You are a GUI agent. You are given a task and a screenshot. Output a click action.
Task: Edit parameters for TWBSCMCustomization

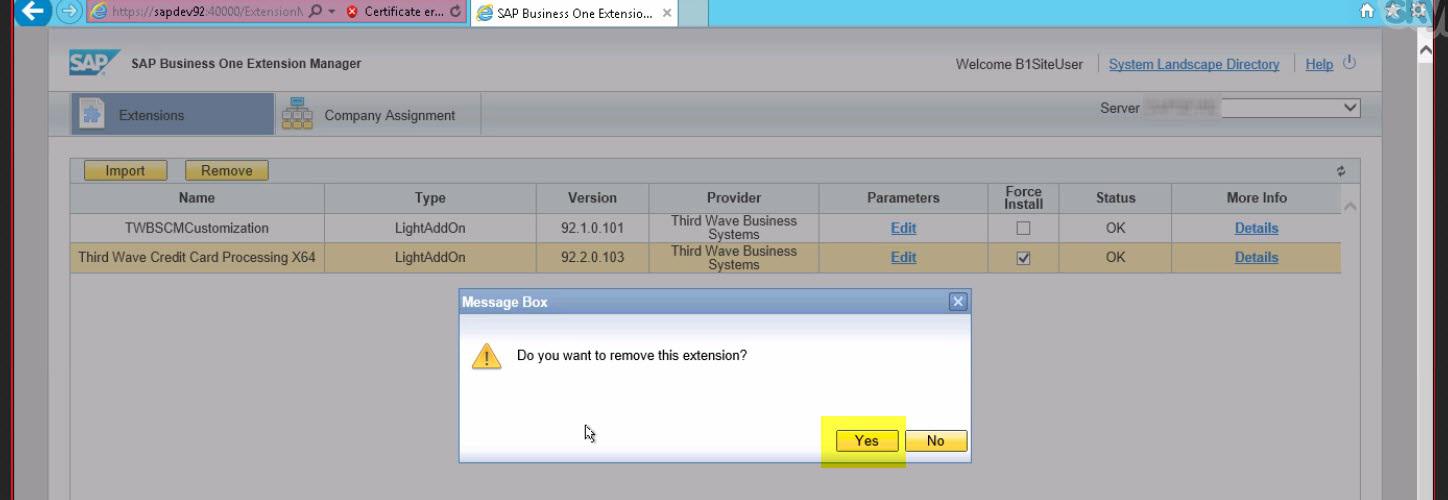(903, 228)
